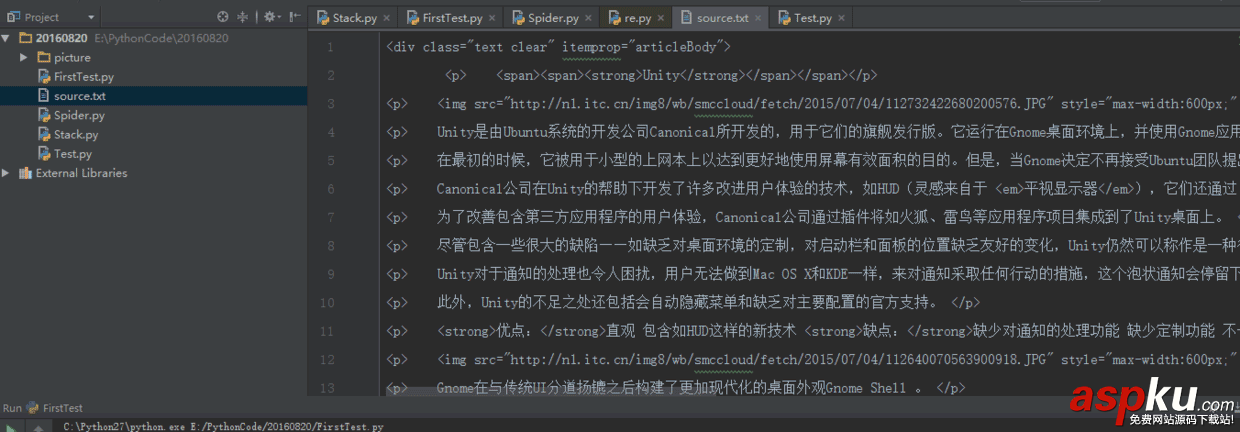The image size is (1240, 432).
Task: Switch to the FirstTest.py editor tab
Action: (x=451, y=18)
